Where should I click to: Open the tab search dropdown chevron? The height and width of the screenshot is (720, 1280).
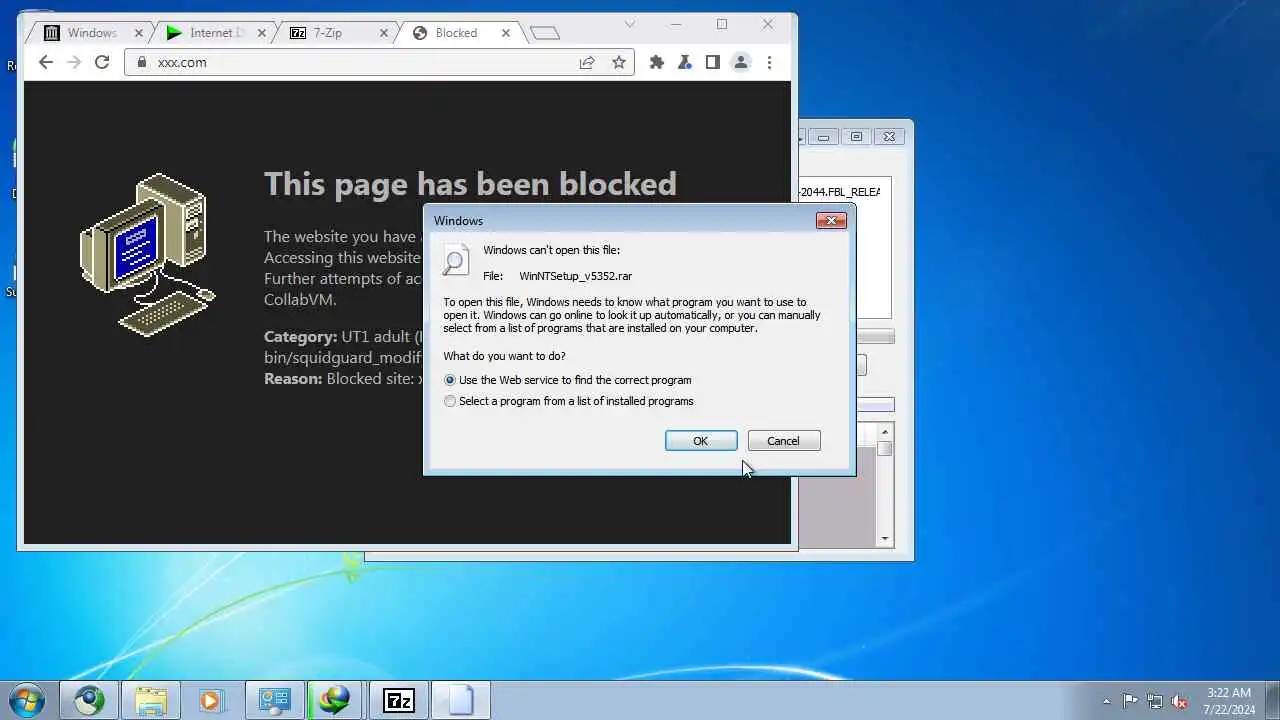(630, 23)
